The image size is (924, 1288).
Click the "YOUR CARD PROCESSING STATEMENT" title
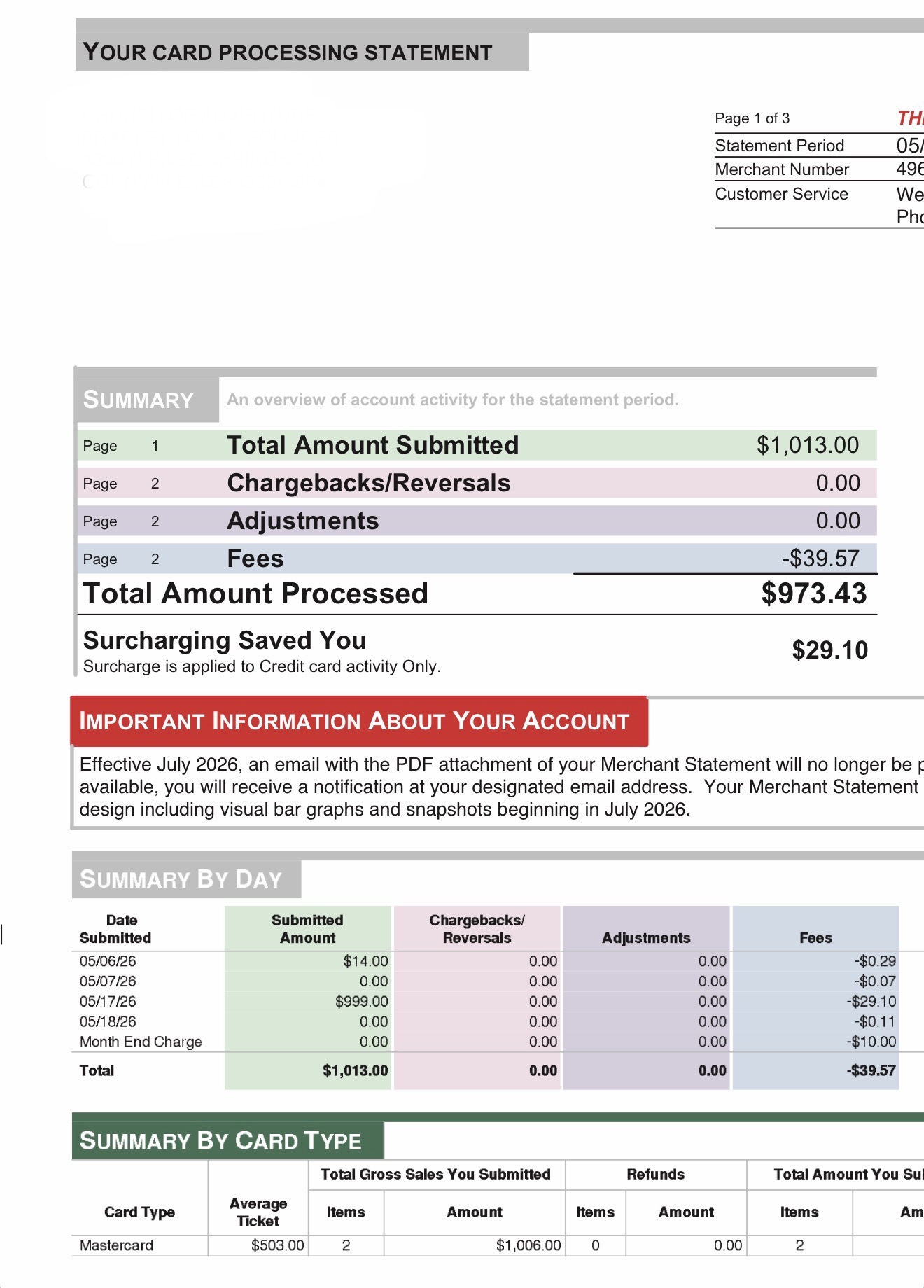(288, 52)
